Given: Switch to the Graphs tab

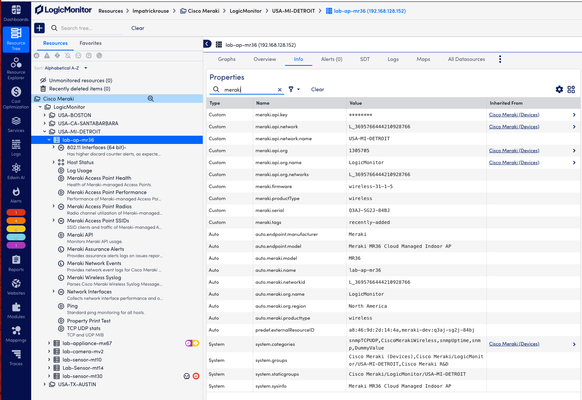Looking at the screenshot, I should coord(227,59).
